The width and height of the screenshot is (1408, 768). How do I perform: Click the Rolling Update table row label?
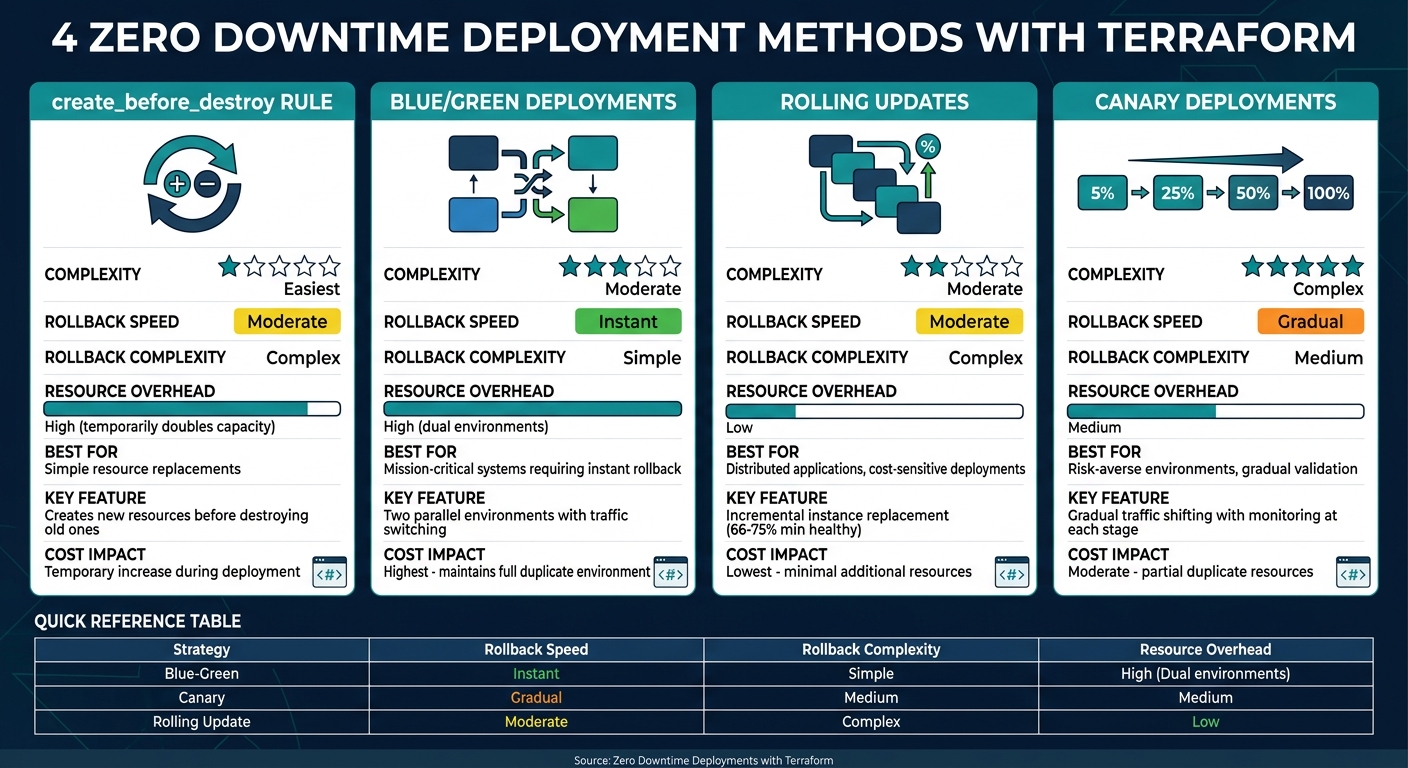tap(201, 722)
